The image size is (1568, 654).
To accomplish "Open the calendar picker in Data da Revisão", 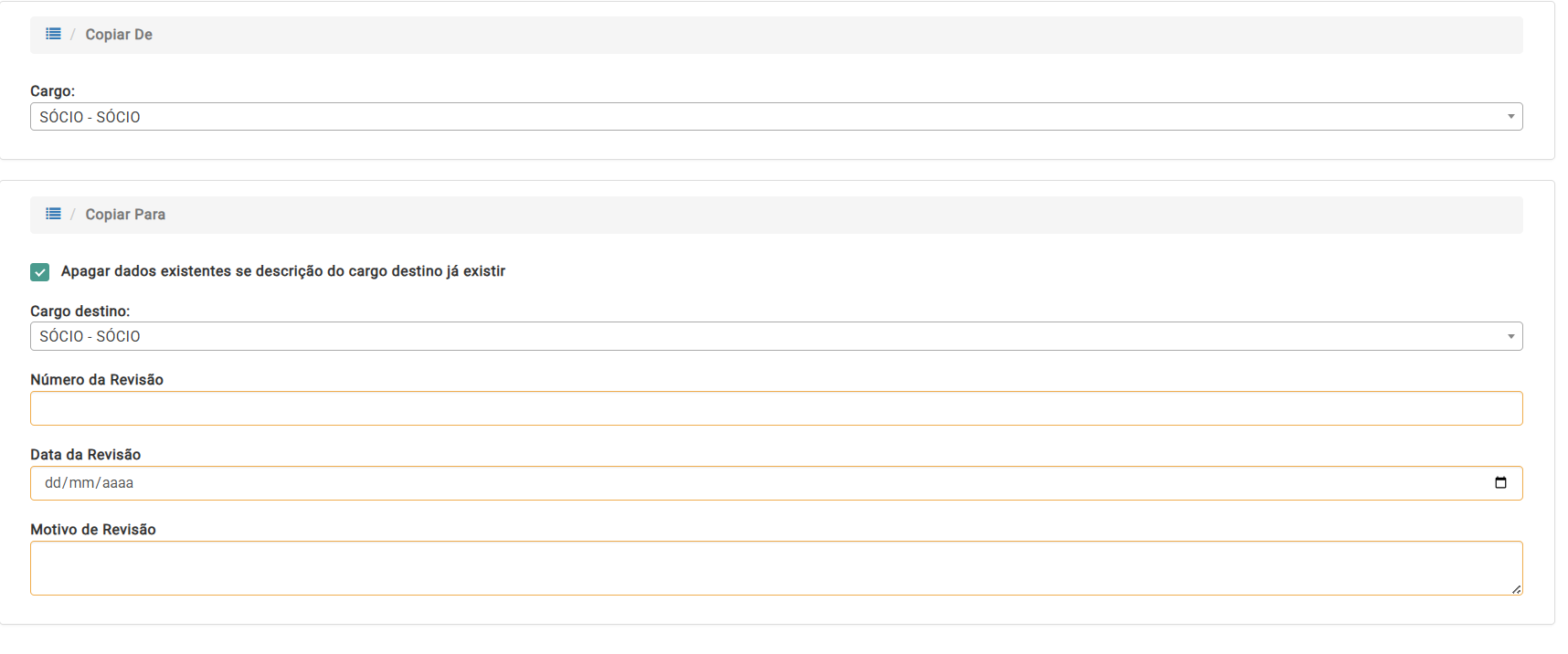I will coord(1499,483).
